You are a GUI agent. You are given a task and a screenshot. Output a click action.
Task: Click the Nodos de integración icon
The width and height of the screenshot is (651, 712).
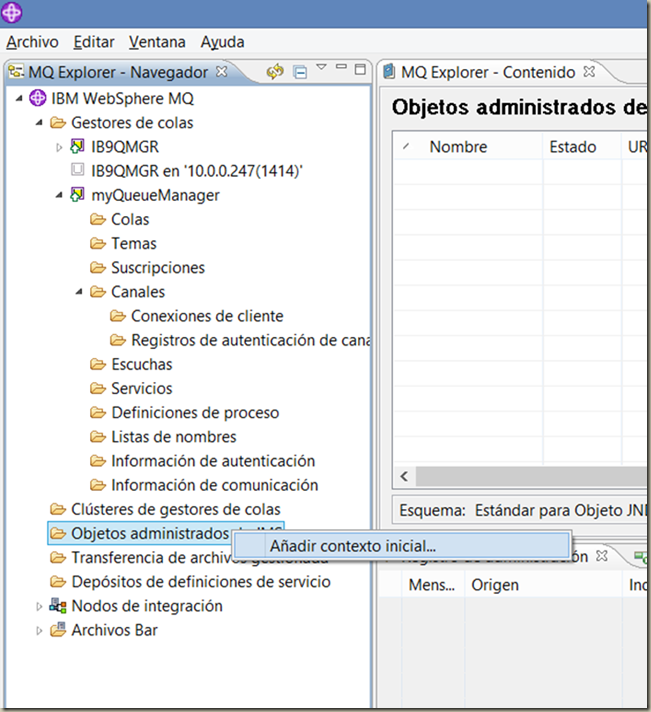[x=58, y=605]
